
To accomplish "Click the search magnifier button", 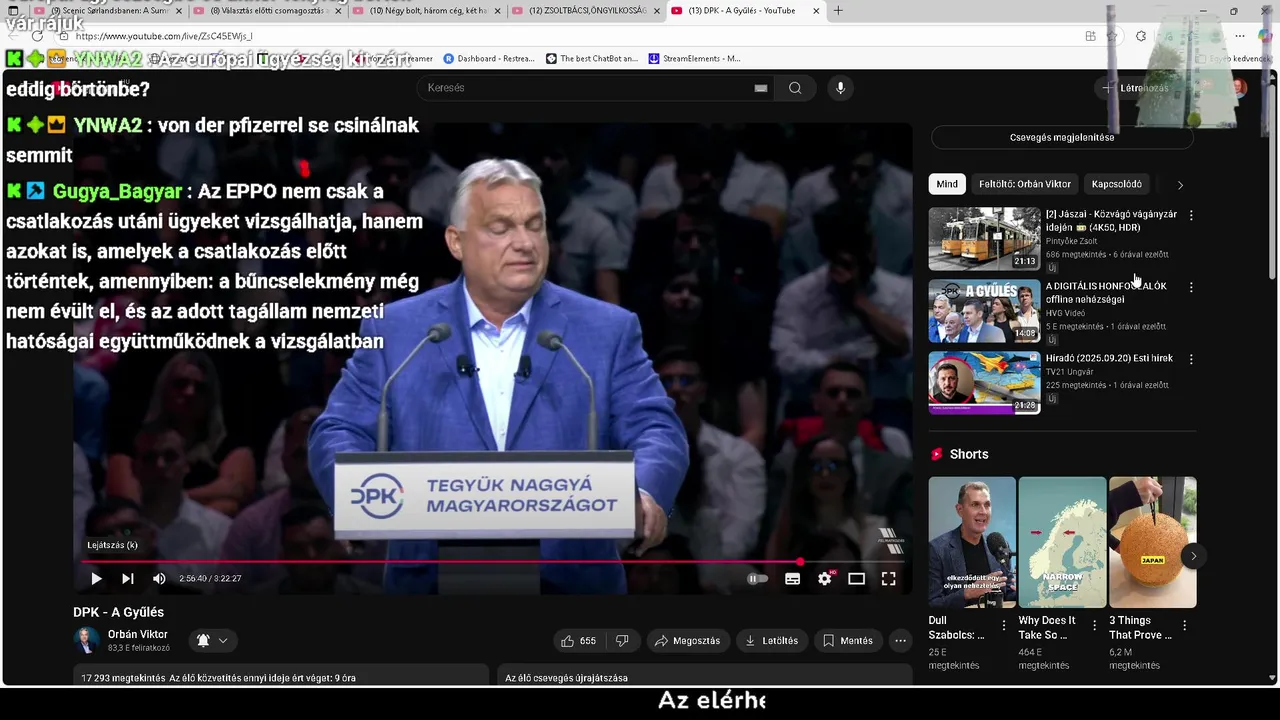I will click(795, 88).
